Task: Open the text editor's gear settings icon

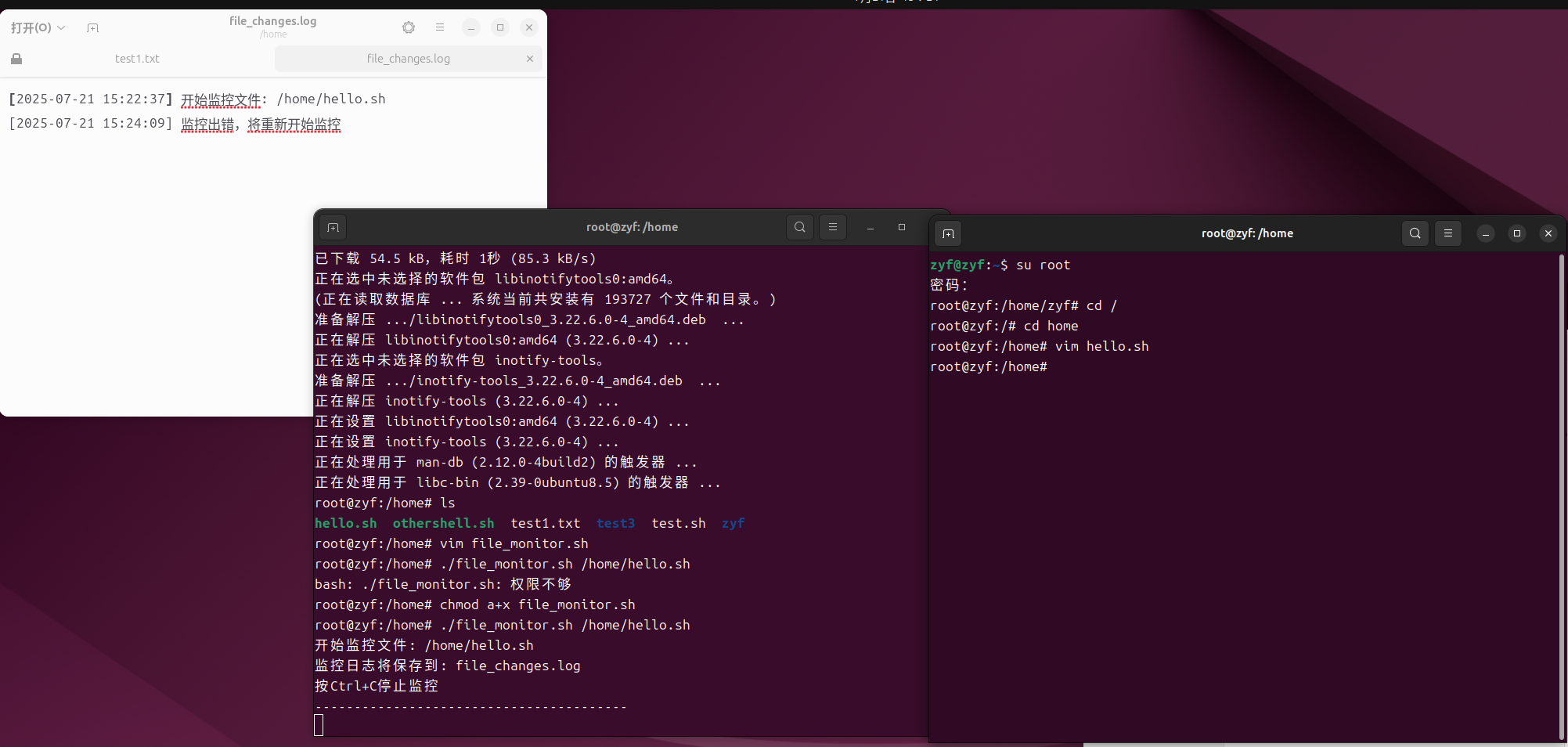Action: (x=409, y=27)
